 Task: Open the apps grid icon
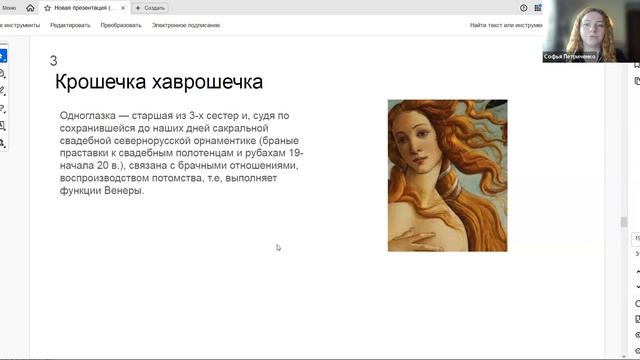point(538,8)
